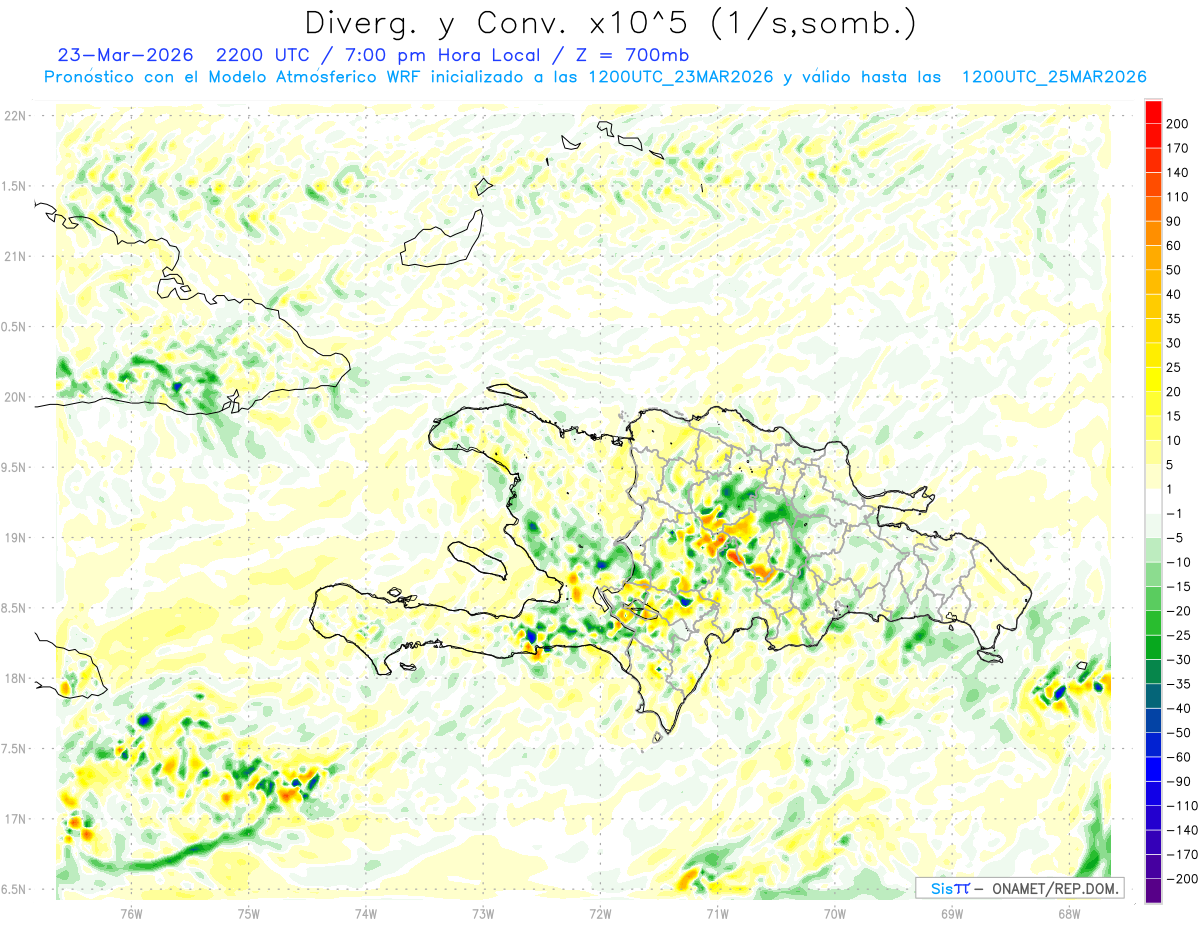Click the yellow 20 colorbar segment
Screen dimensions: 1200x927
click(x=1153, y=379)
